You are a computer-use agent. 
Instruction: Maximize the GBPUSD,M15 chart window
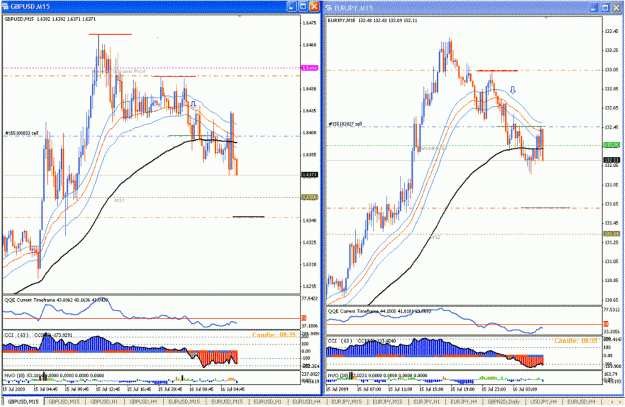[303, 6]
